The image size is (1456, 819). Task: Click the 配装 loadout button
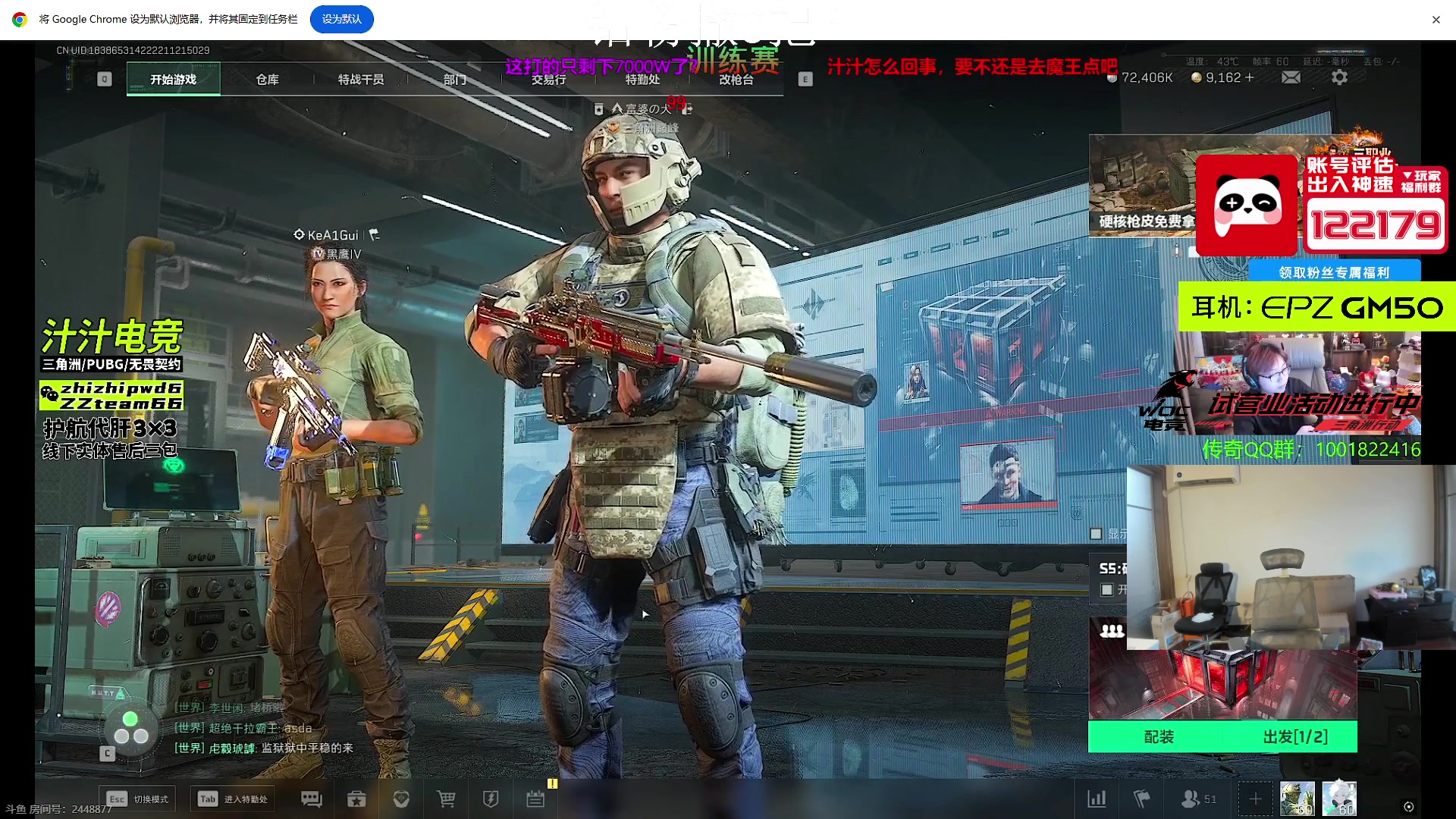[x=1158, y=737]
